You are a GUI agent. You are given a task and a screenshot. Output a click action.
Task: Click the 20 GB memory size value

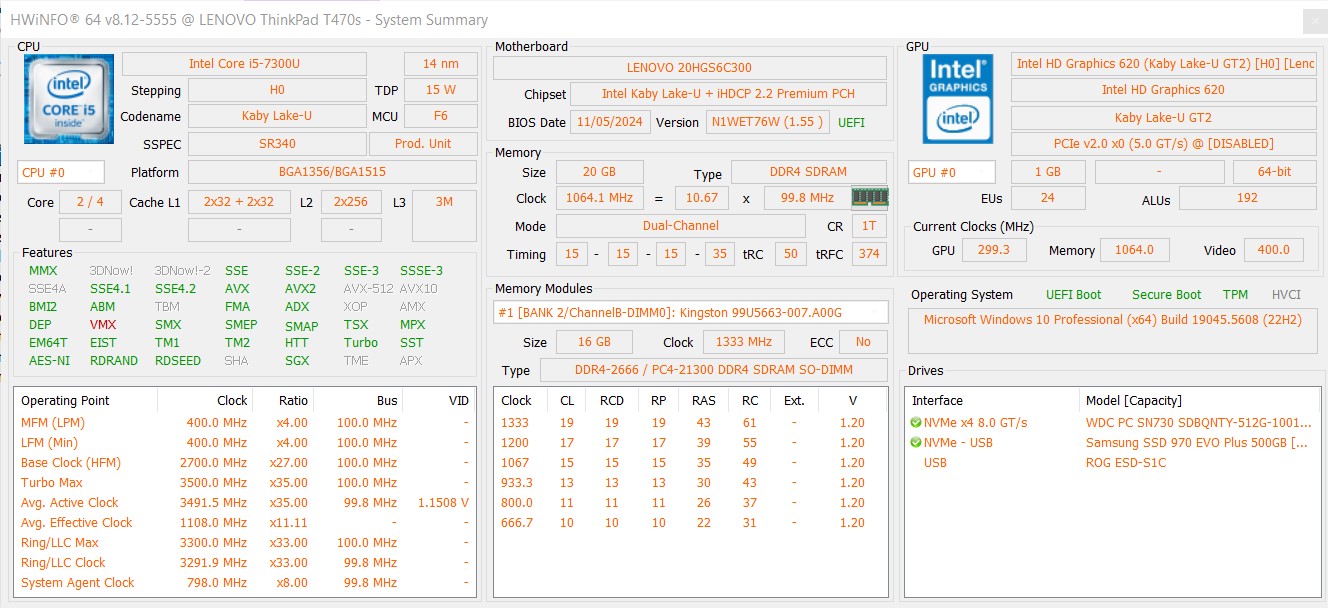[600, 172]
